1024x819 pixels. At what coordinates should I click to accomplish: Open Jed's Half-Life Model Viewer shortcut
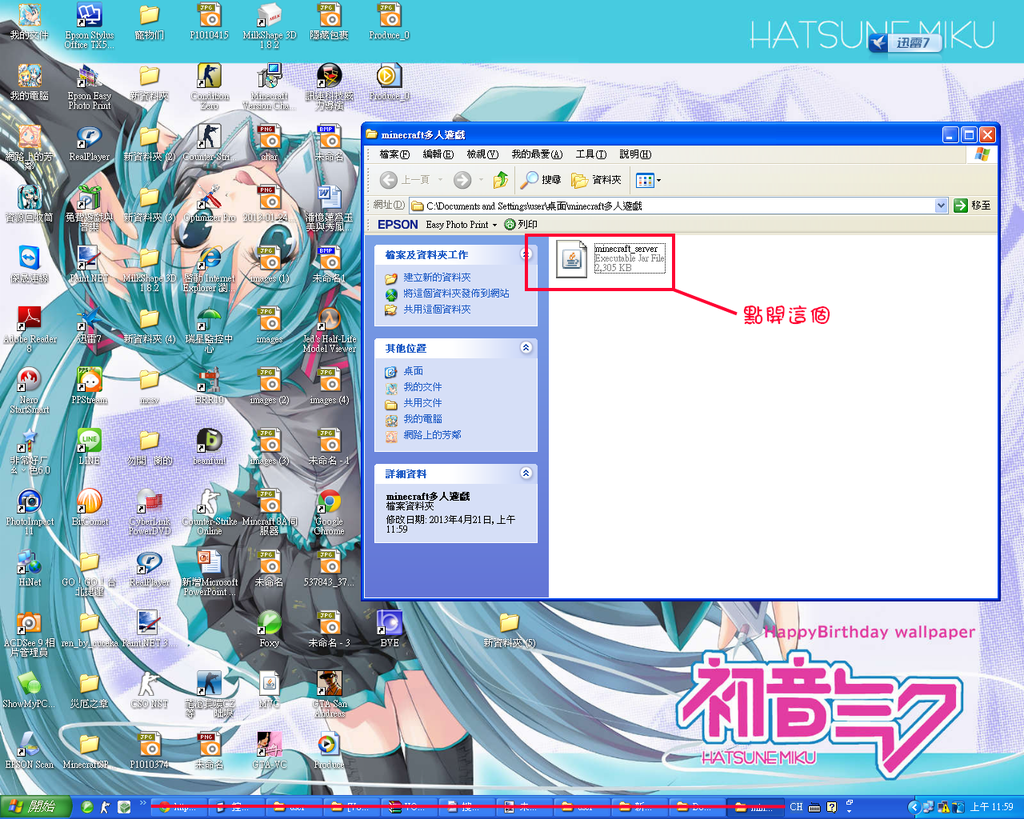(329, 330)
